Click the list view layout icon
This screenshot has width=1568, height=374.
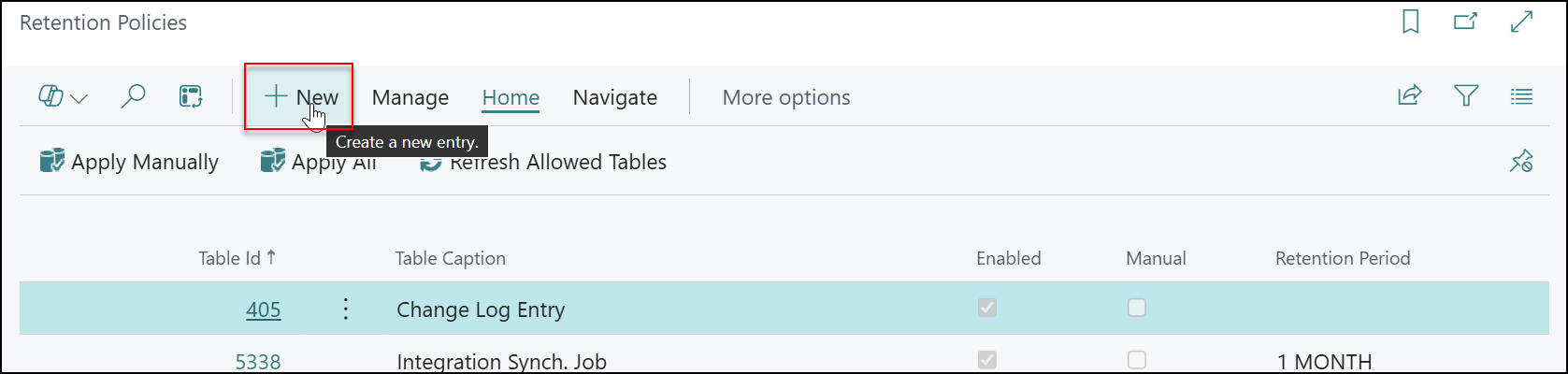coord(1522,96)
